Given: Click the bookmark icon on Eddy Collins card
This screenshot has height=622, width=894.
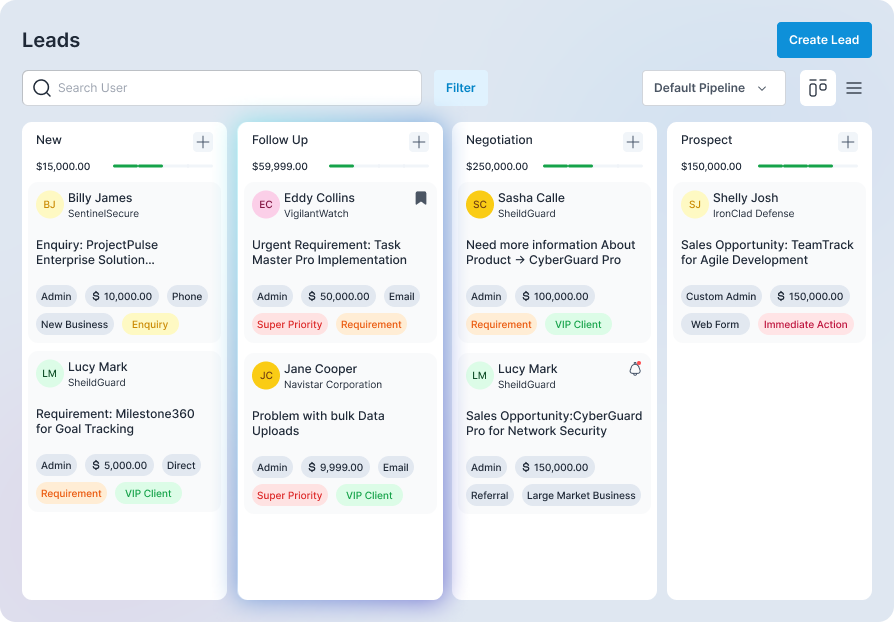Looking at the screenshot, I should (421, 198).
